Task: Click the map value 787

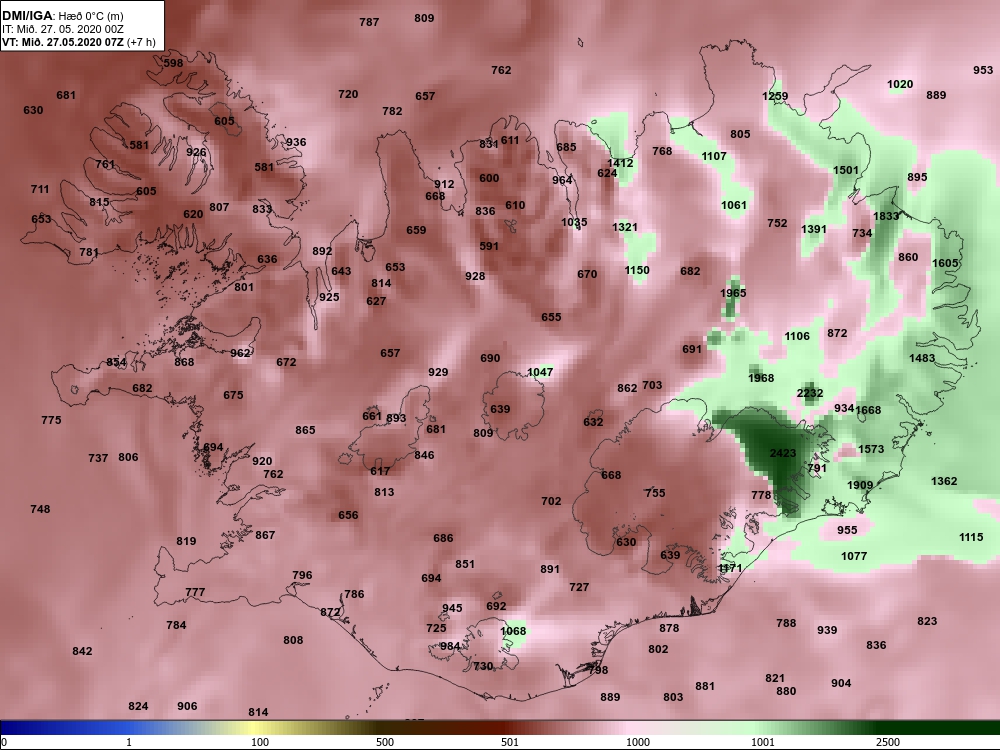Action: [x=369, y=22]
